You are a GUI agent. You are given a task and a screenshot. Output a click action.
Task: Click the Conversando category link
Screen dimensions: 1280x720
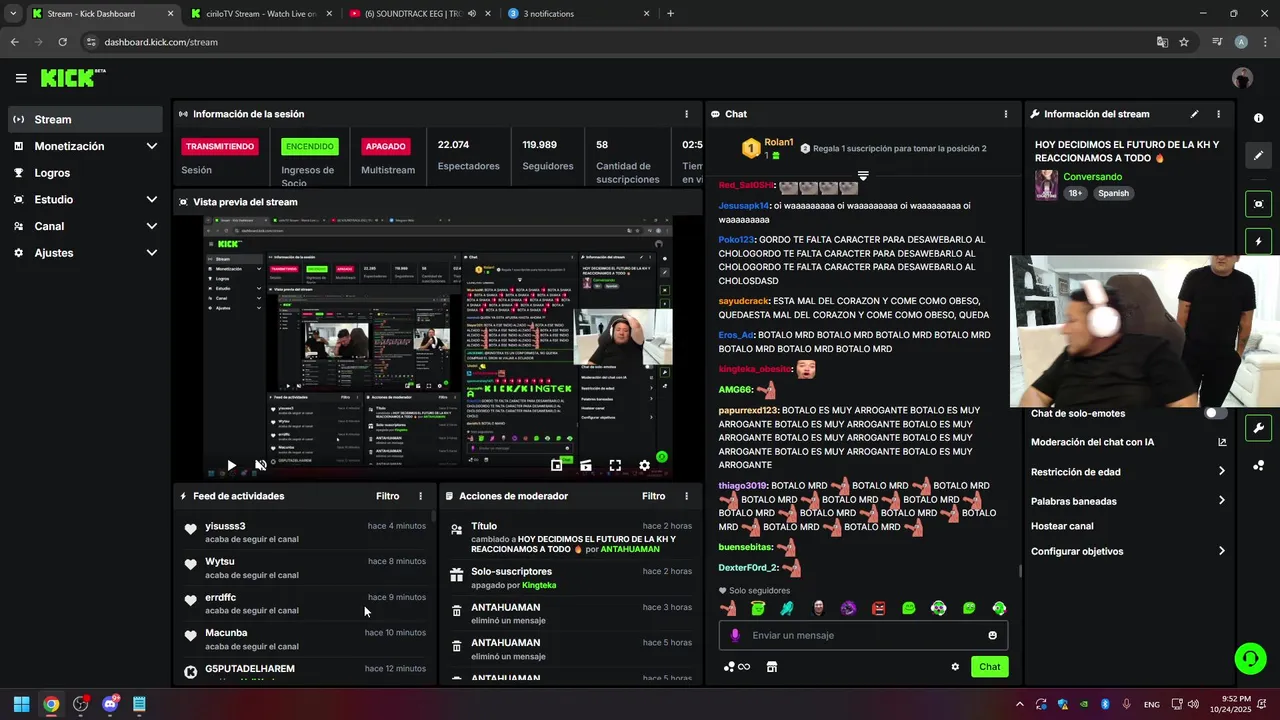(x=1092, y=177)
